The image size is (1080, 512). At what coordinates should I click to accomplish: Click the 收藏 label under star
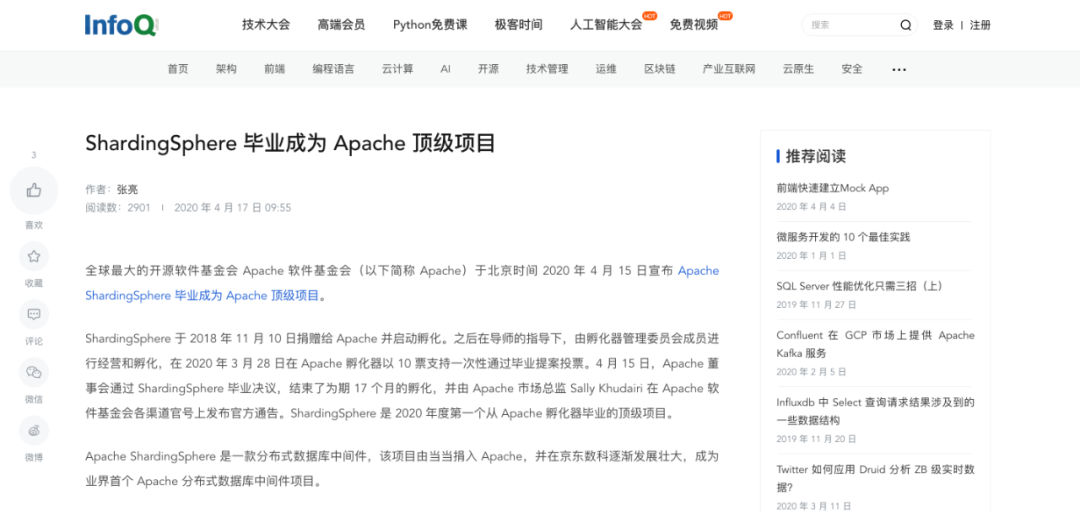(34, 283)
